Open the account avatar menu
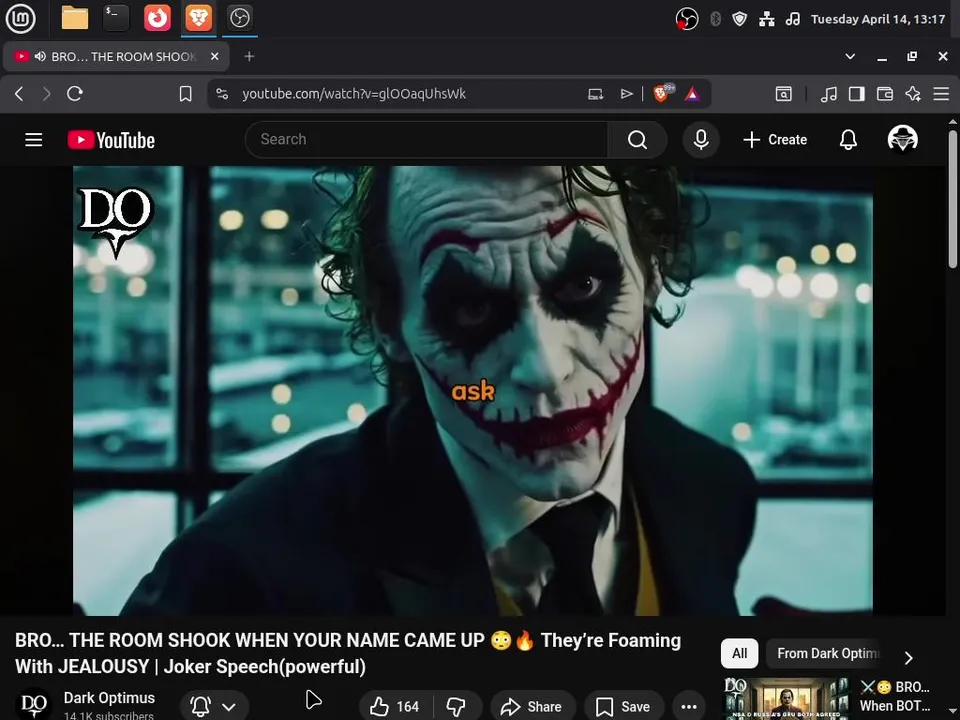The height and width of the screenshot is (720, 960). 902,139
